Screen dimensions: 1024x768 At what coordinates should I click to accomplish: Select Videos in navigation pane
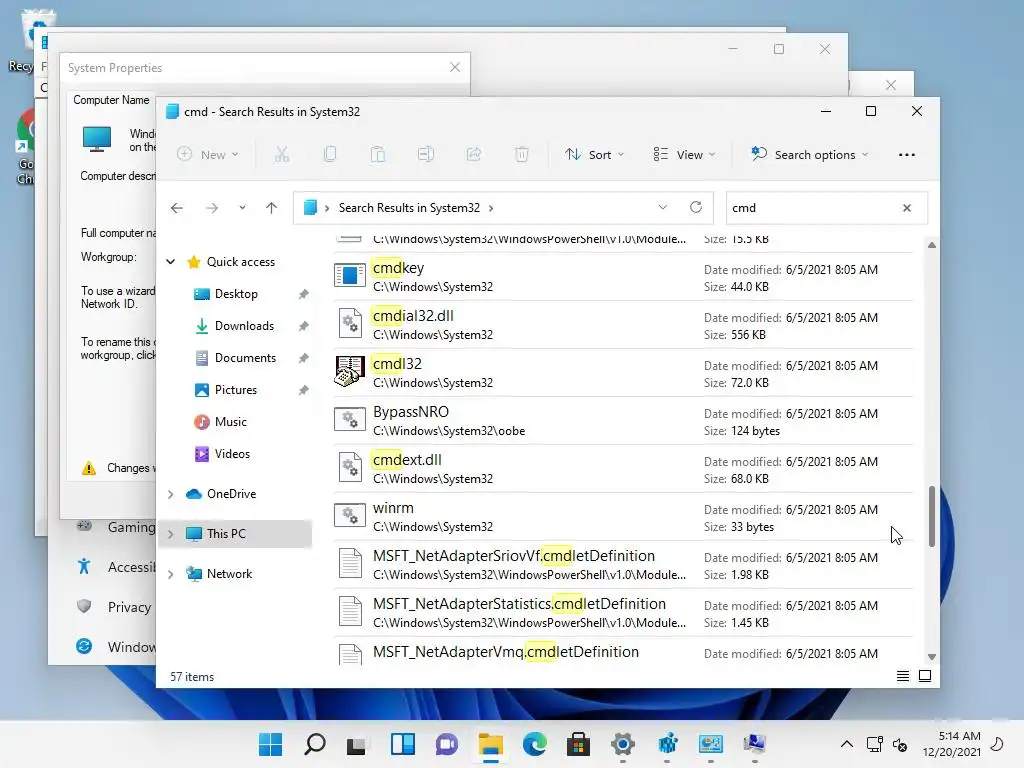click(x=232, y=454)
